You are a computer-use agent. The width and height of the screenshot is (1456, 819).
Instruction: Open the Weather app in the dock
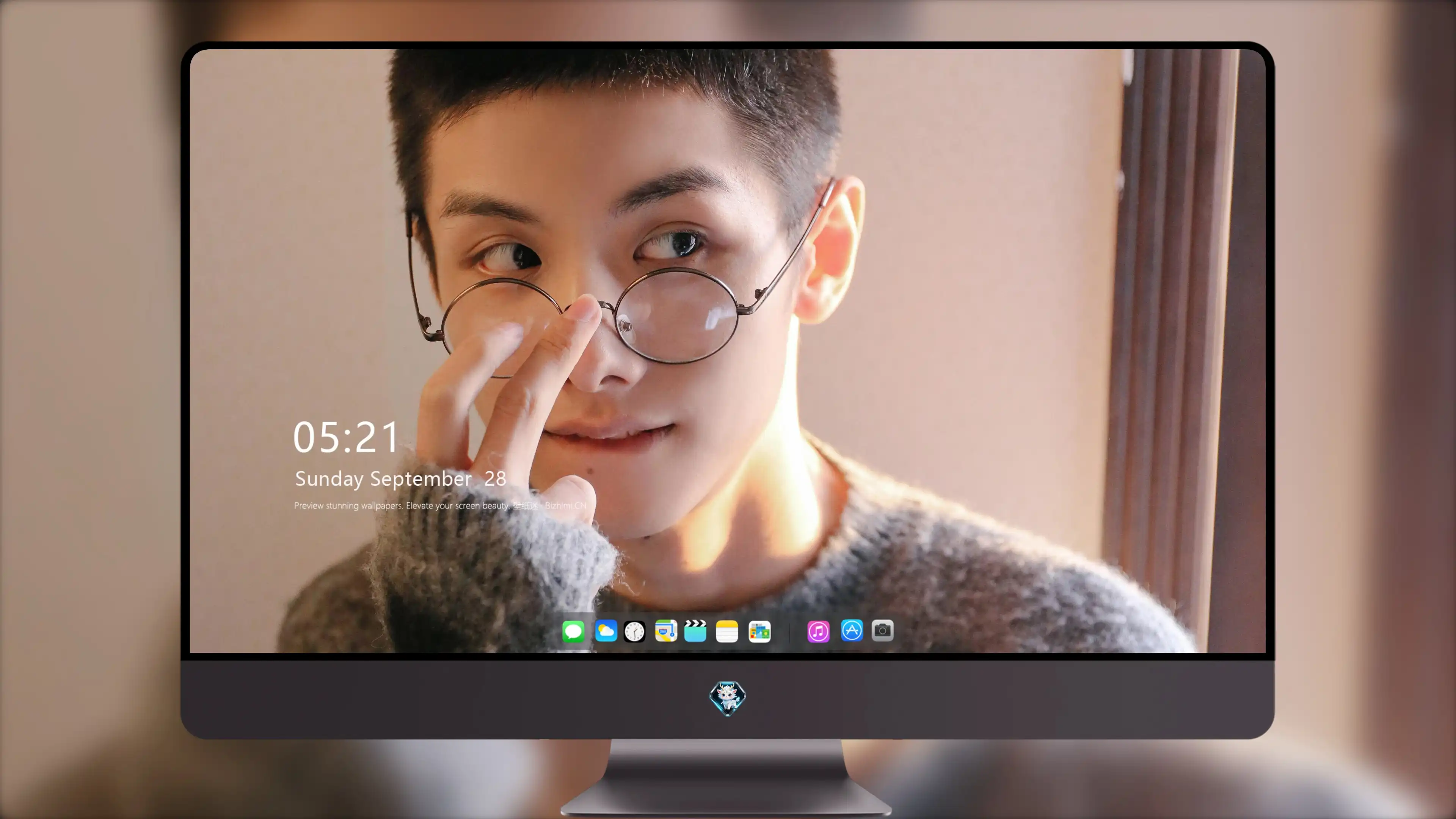606,631
